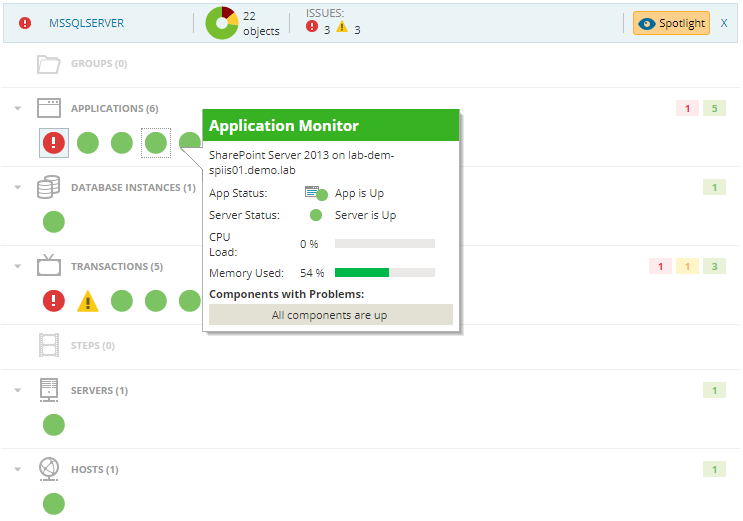This screenshot has width=743, height=521.
Task: Click the Application Monitor tooltip title
Action: click(284, 126)
